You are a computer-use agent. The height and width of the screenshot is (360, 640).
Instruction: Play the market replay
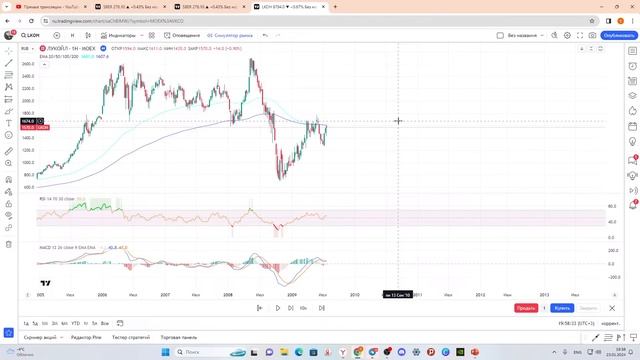point(278,308)
